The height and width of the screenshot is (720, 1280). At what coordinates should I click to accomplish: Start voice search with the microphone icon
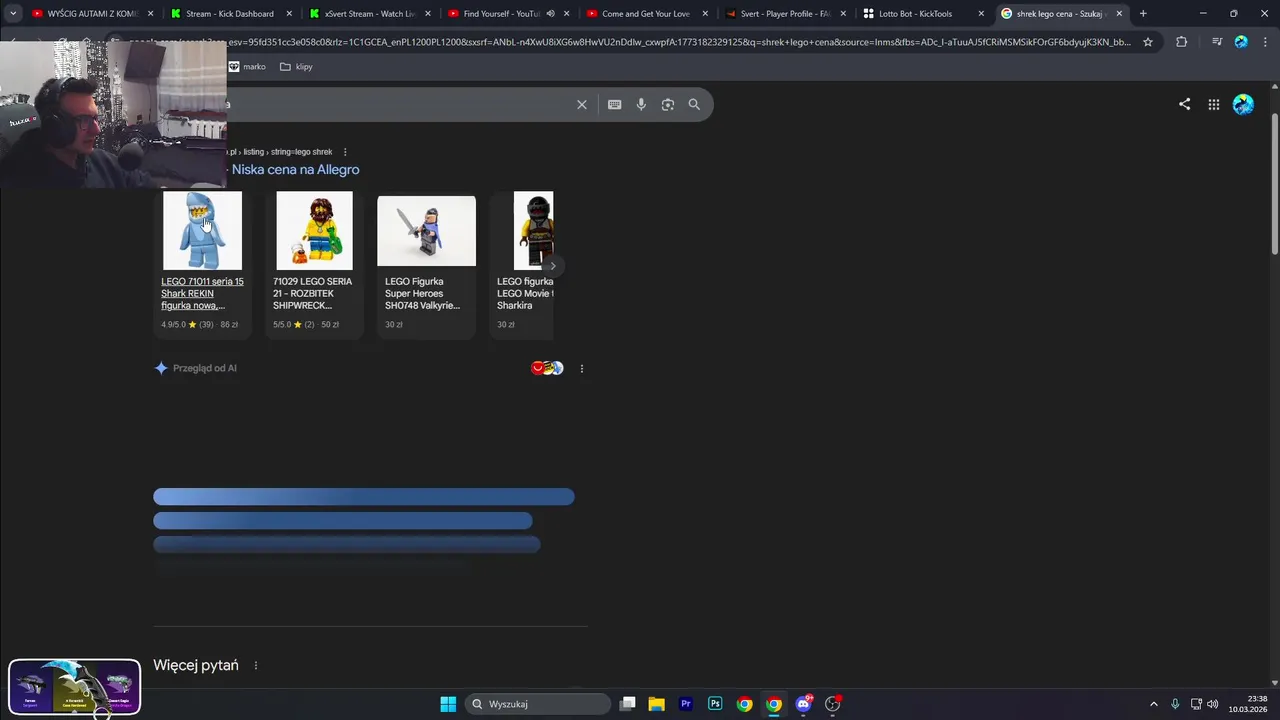point(641,104)
